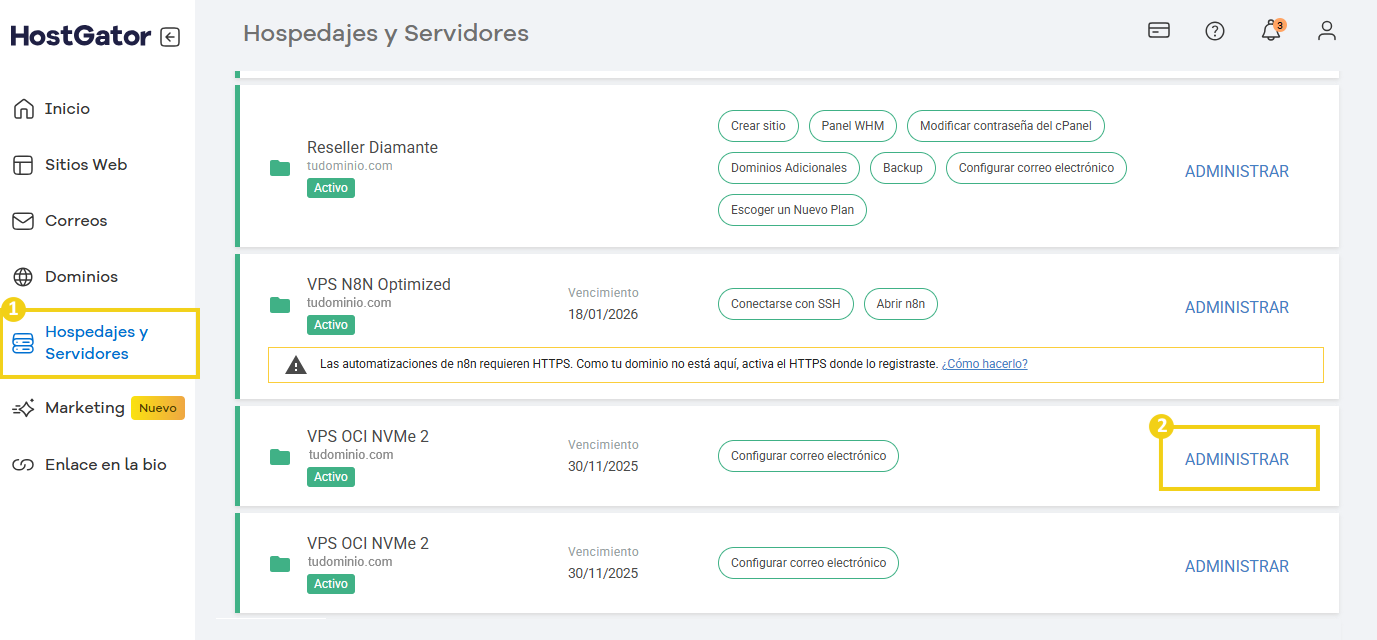
Task: Open the account profile icon
Action: (x=1326, y=31)
